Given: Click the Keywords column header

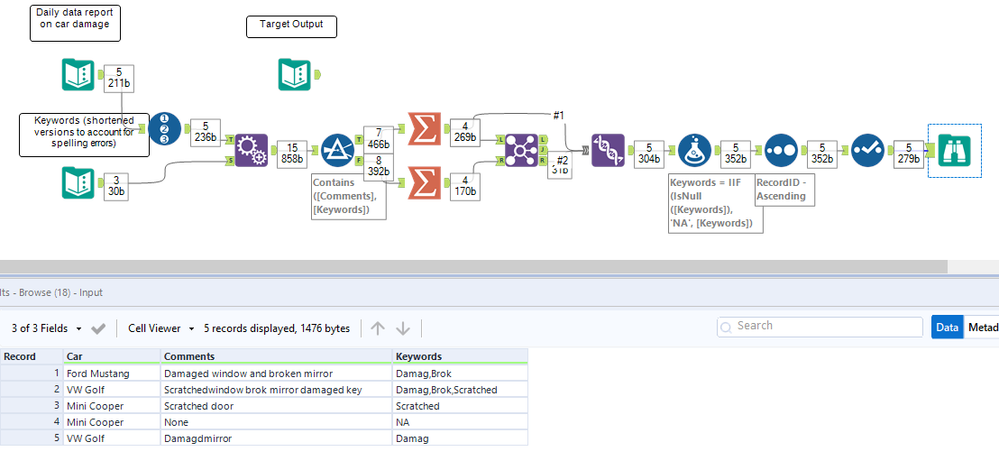Looking at the screenshot, I should click(460, 356).
